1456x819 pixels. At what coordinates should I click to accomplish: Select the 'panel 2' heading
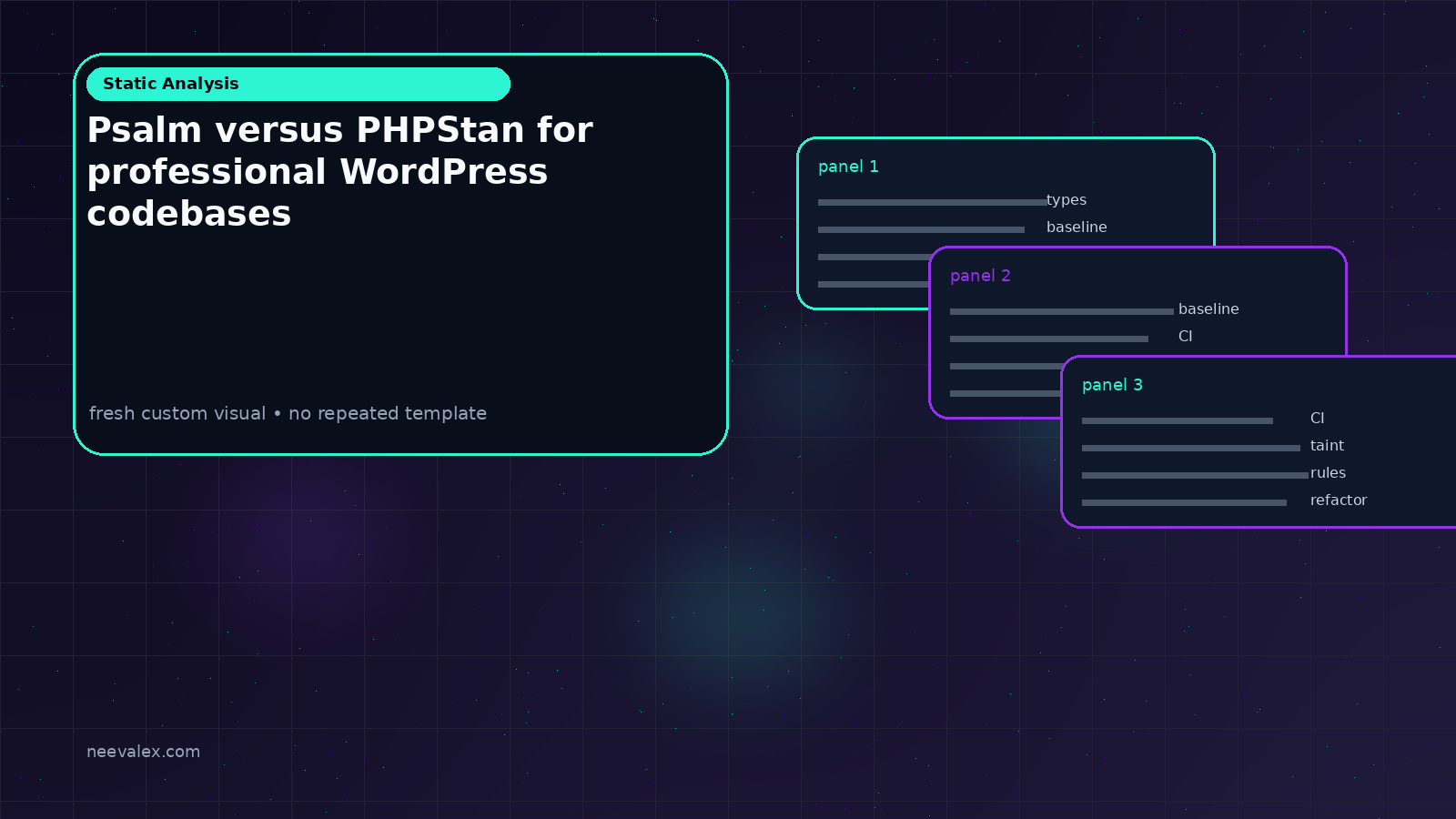click(980, 276)
